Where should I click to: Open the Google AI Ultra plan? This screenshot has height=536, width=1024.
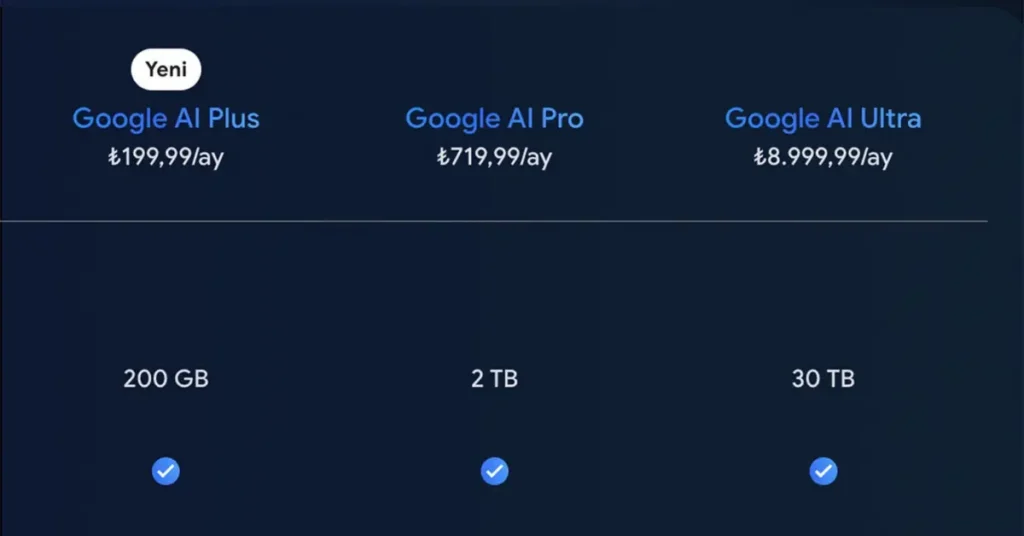(823, 119)
